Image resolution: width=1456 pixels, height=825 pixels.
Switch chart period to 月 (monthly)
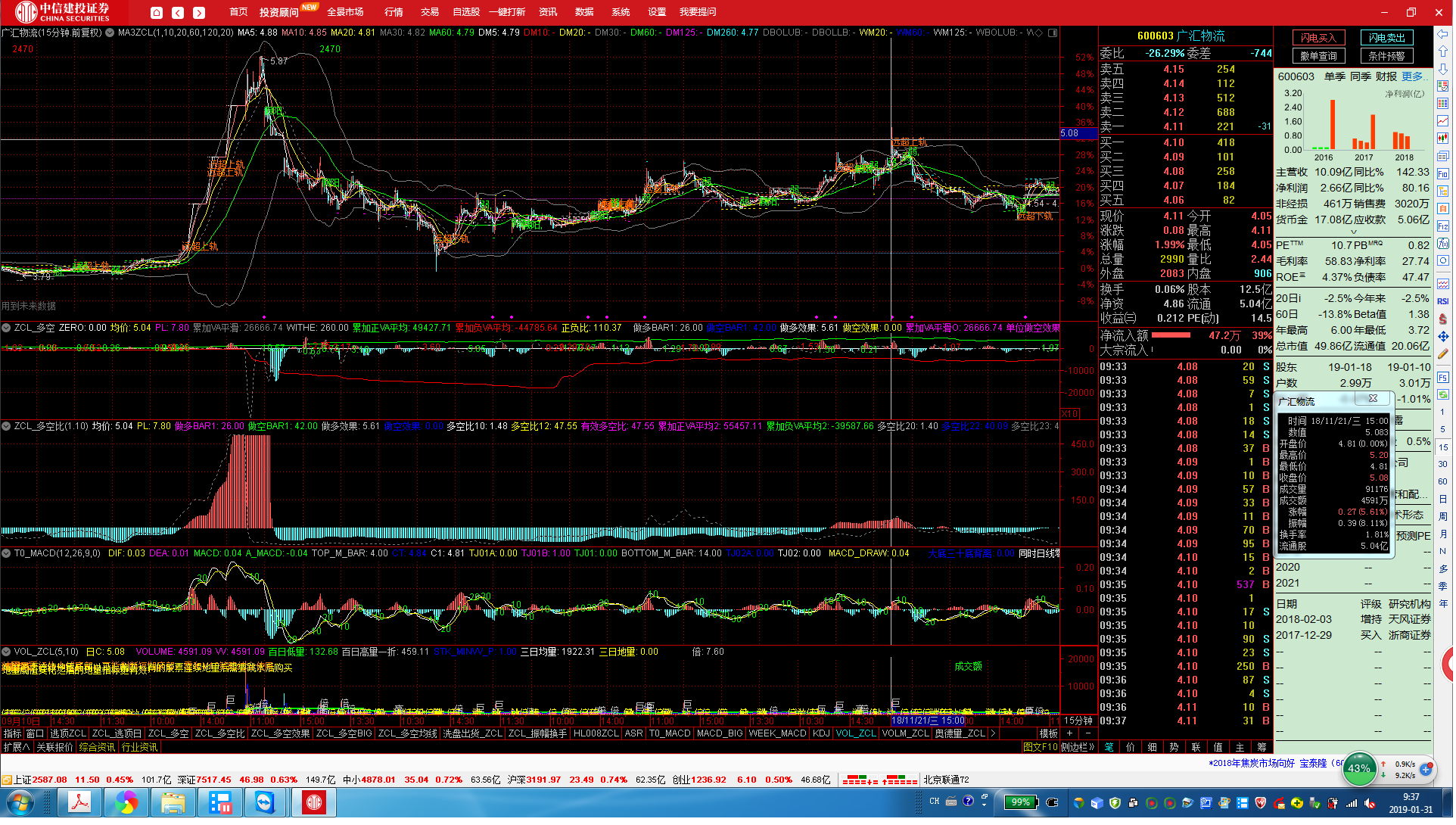[x=1443, y=534]
